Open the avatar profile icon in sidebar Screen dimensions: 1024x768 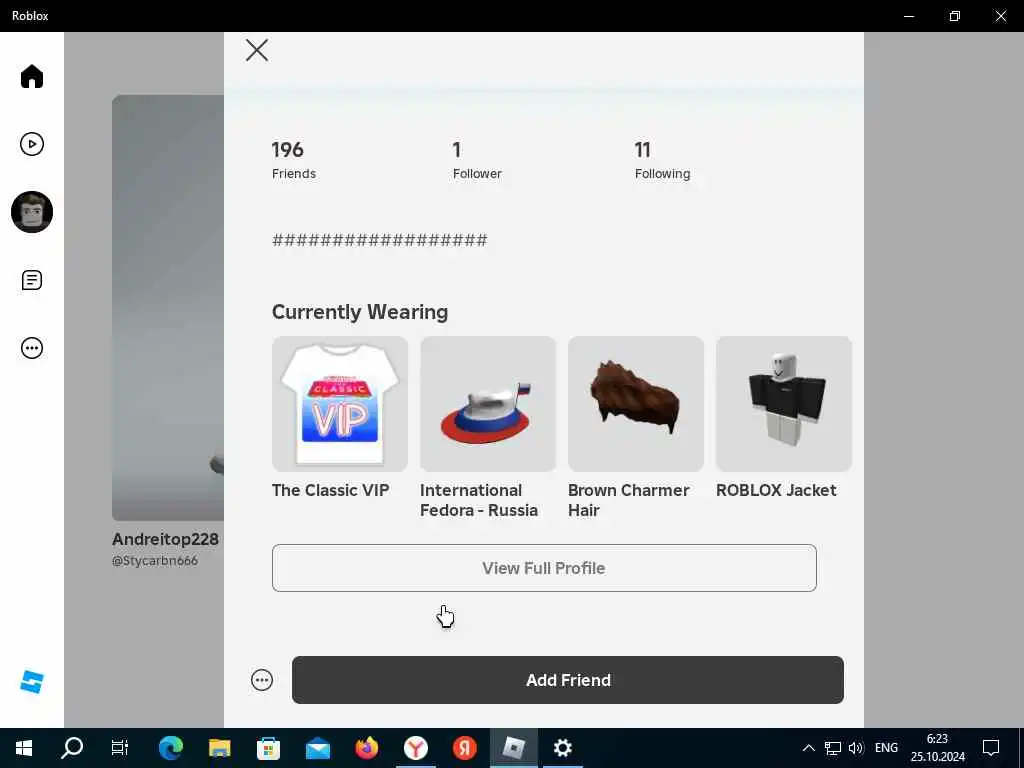click(31, 212)
